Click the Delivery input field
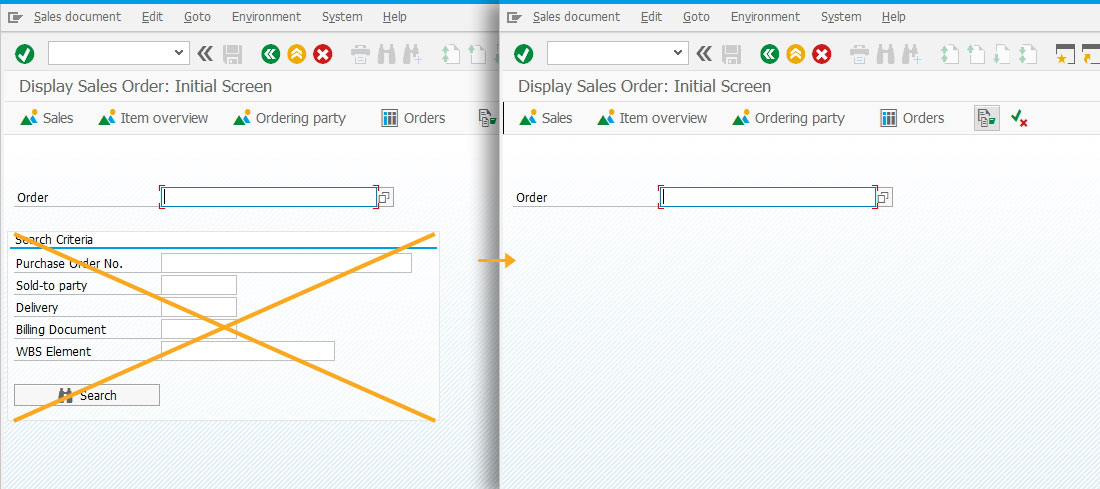 [x=199, y=307]
